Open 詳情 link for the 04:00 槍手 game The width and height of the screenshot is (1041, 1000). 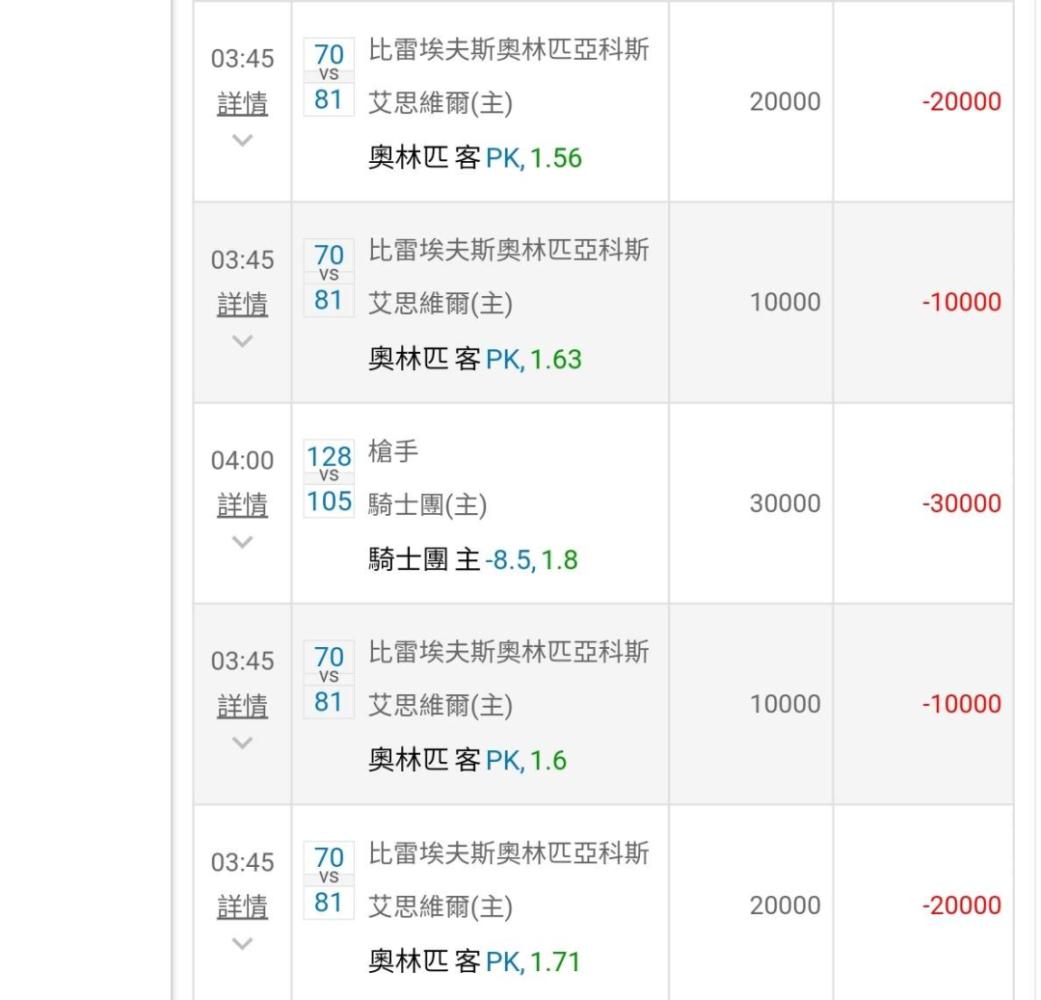(242, 505)
